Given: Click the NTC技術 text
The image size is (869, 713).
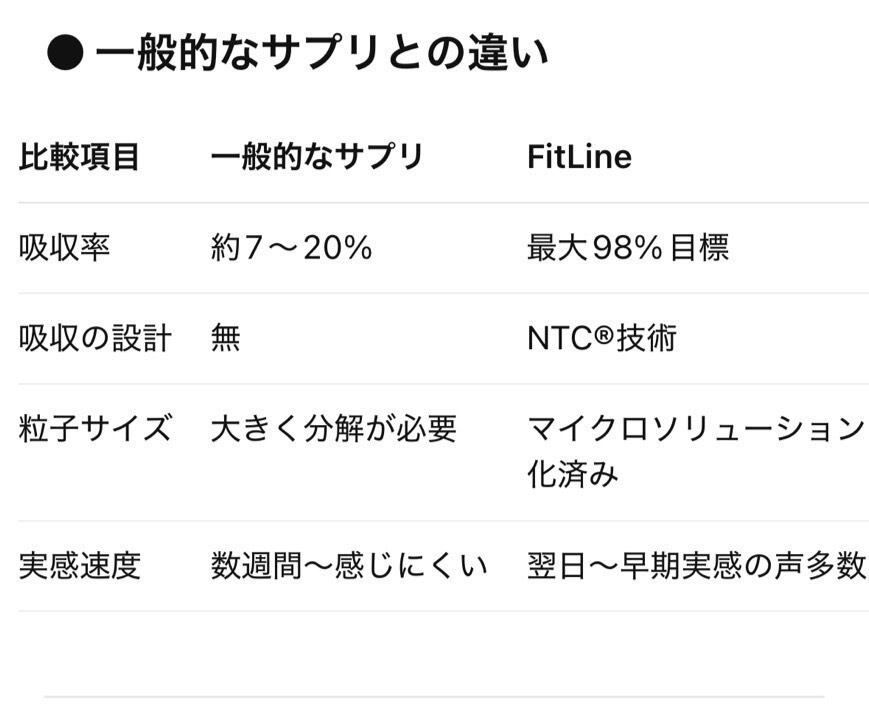Looking at the screenshot, I should click(x=601, y=338).
